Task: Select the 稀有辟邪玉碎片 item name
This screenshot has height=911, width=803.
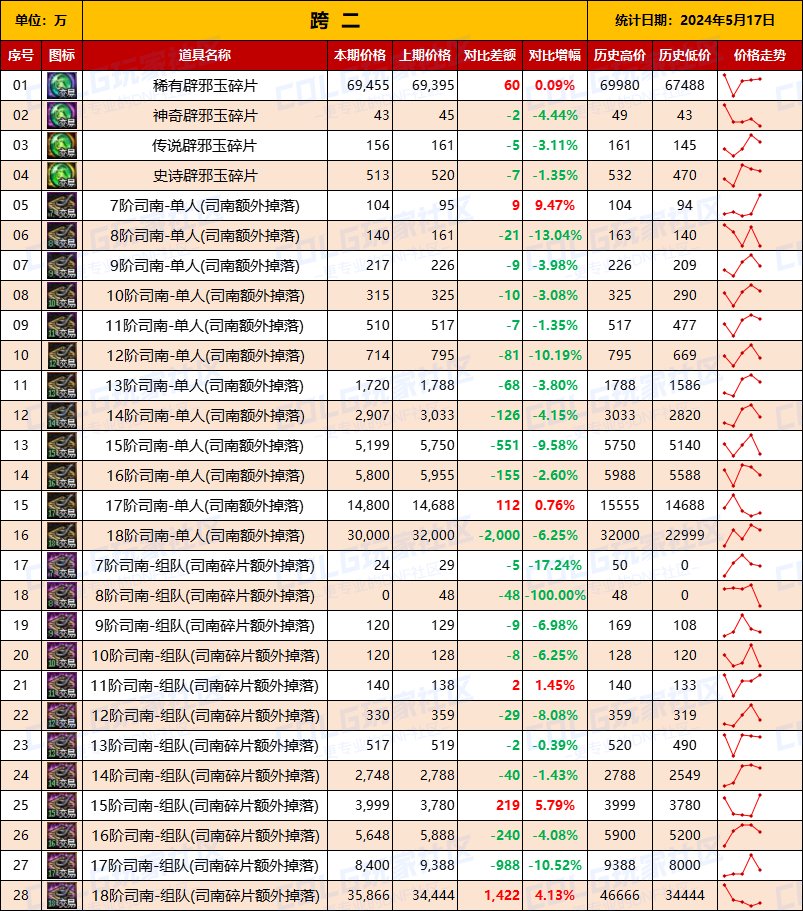Action: point(205,86)
